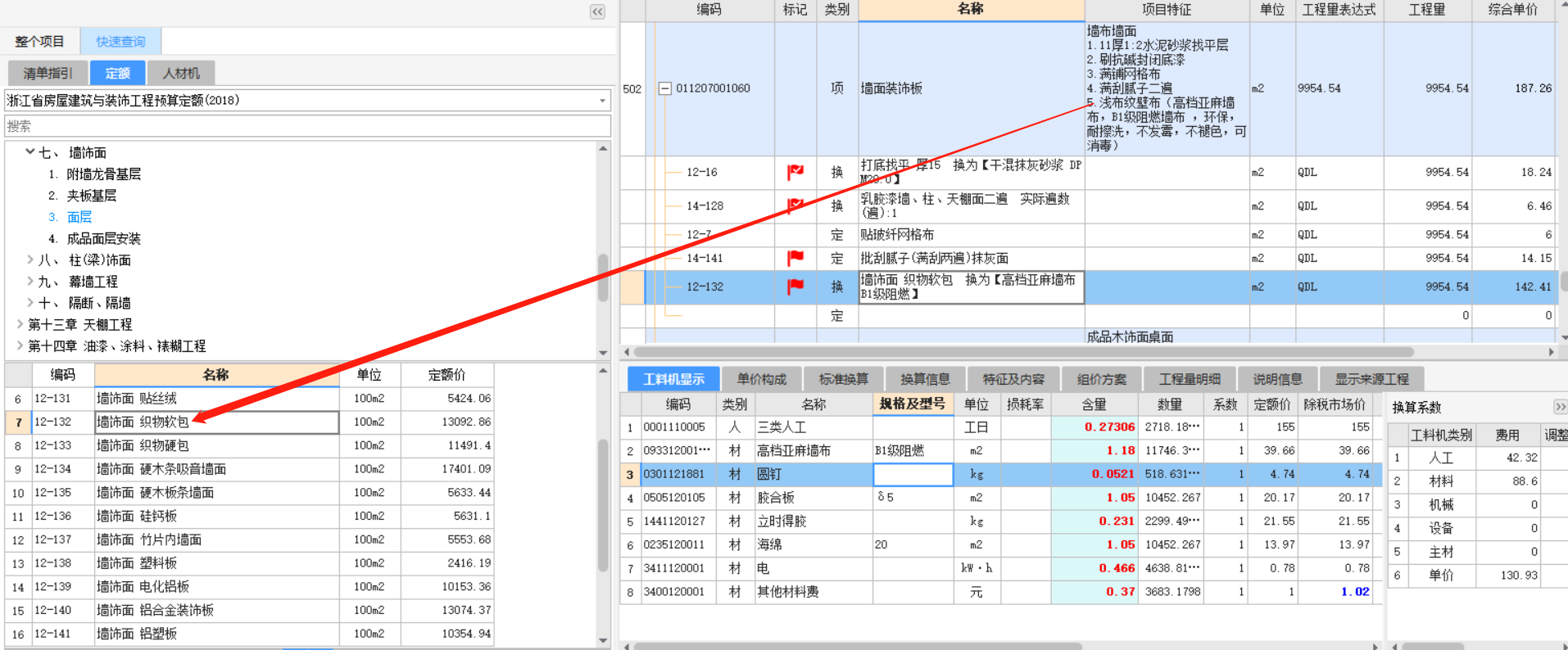Image resolution: width=1568 pixels, height=650 pixels.
Task: Click the 圆钉 specification input cell
Action: 913,474
